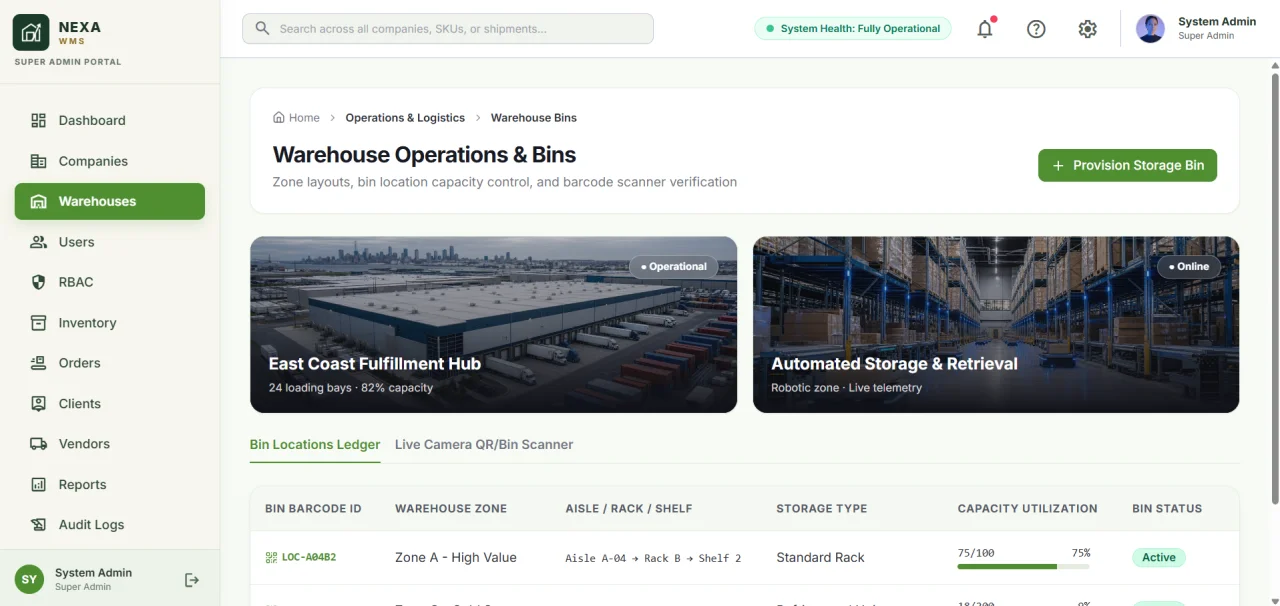Click Aisle A-04 Rack B Shelf 2 cell
This screenshot has width=1280, height=606.
pyautogui.click(x=653, y=558)
